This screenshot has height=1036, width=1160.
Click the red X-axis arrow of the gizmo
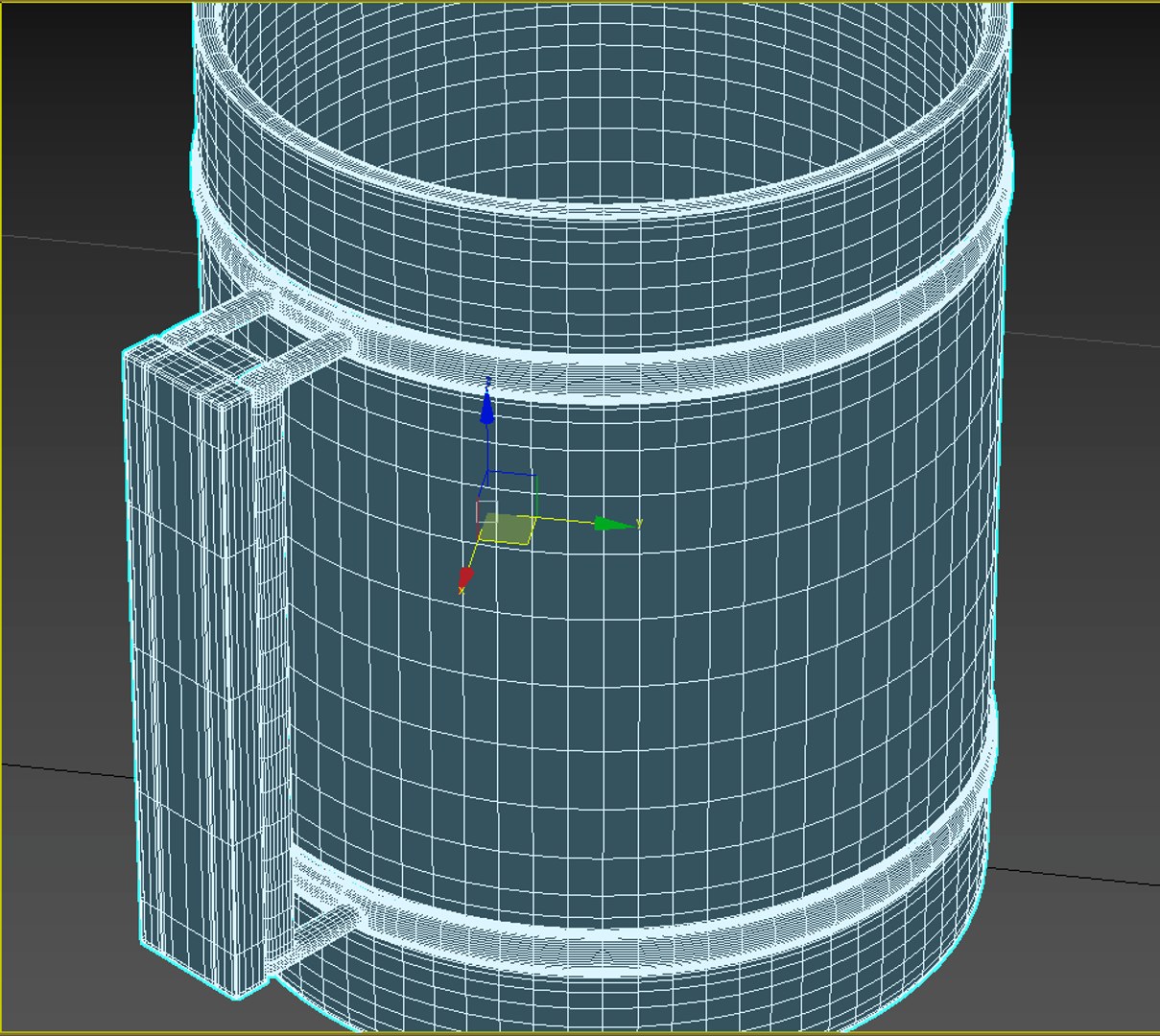point(466,577)
